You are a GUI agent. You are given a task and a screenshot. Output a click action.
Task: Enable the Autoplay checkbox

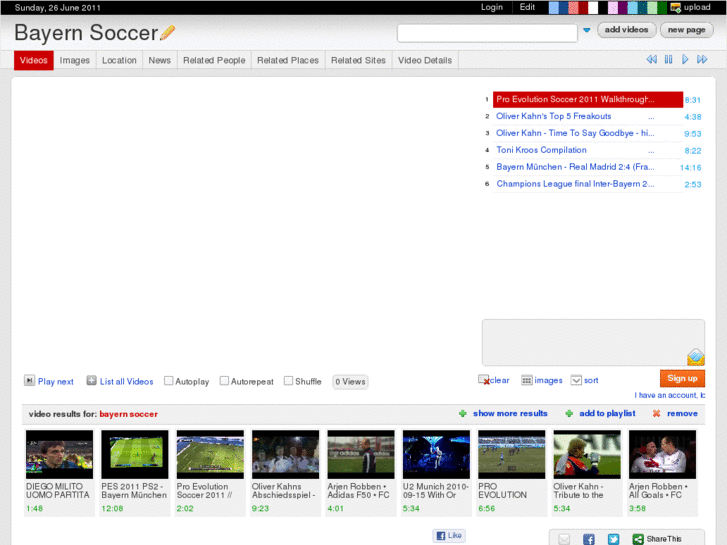pyautogui.click(x=169, y=381)
